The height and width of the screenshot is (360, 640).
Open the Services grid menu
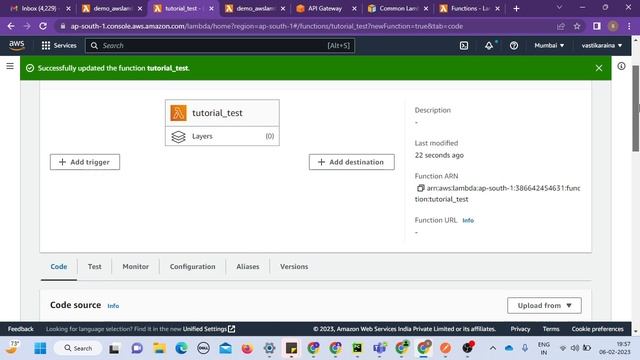(59, 45)
